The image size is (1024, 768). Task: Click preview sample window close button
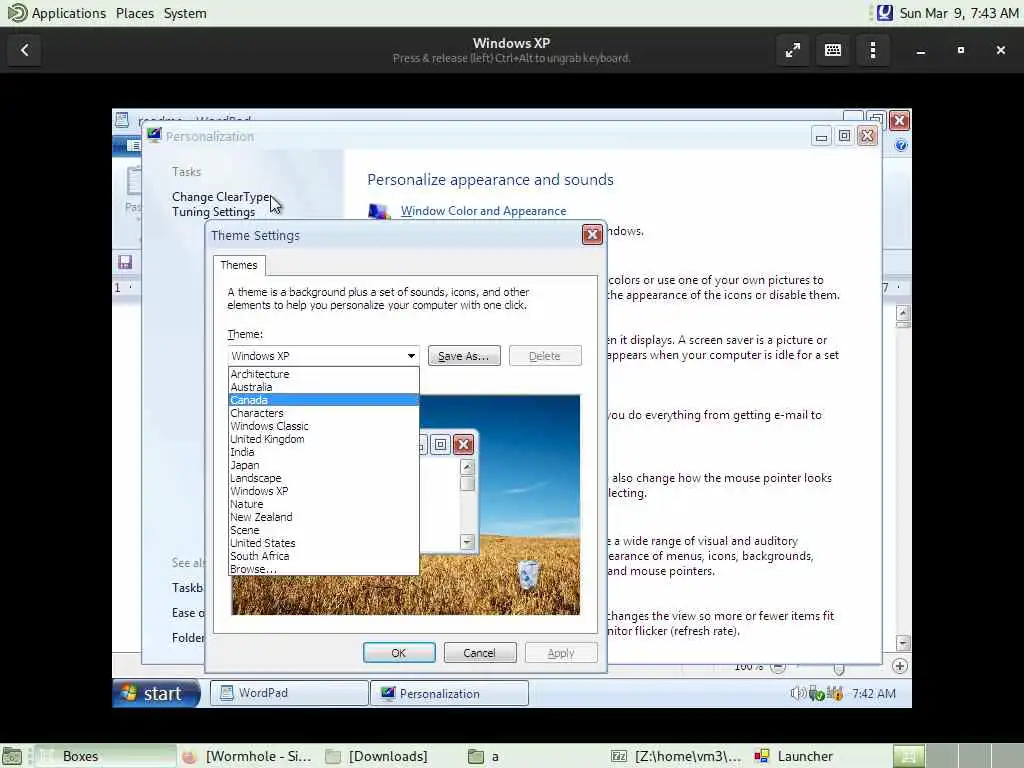[x=464, y=445]
